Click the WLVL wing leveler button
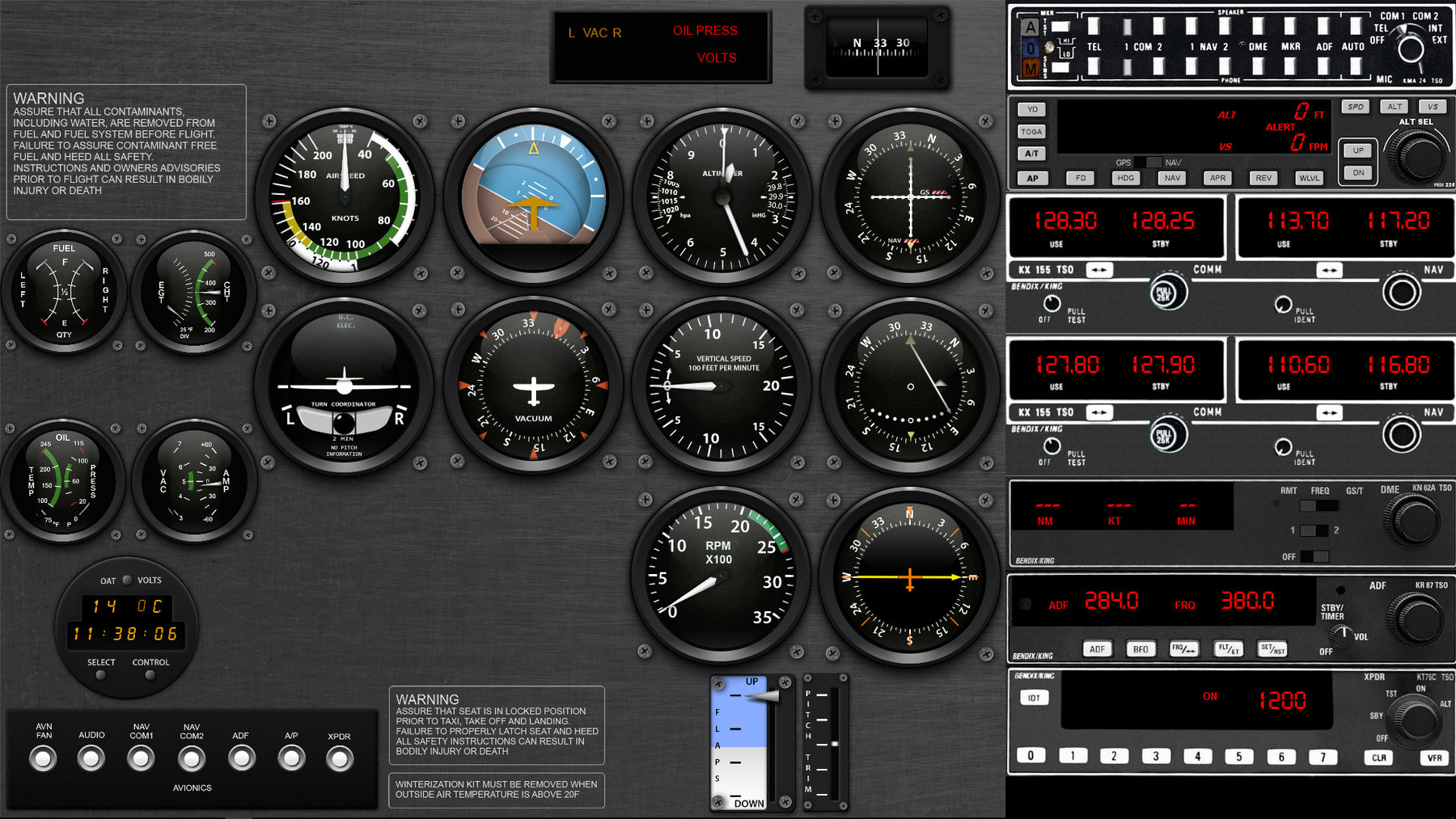1456x819 pixels. pyautogui.click(x=1309, y=178)
